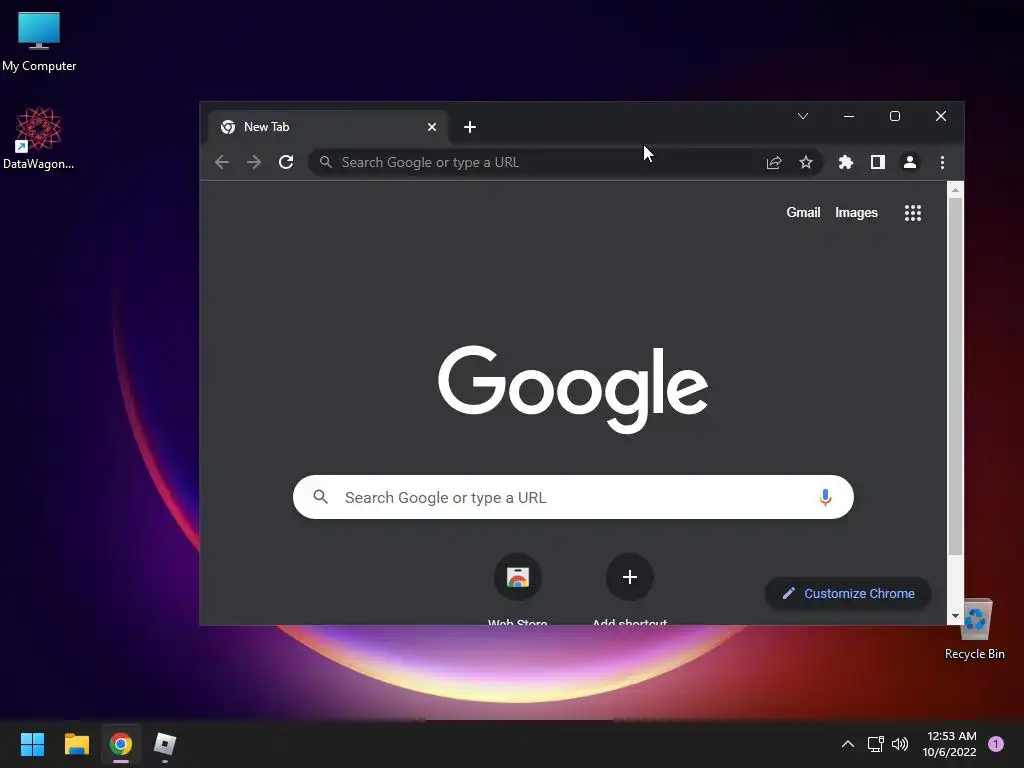Open File Explorer from the taskbar
The width and height of the screenshot is (1024, 768).
point(76,744)
